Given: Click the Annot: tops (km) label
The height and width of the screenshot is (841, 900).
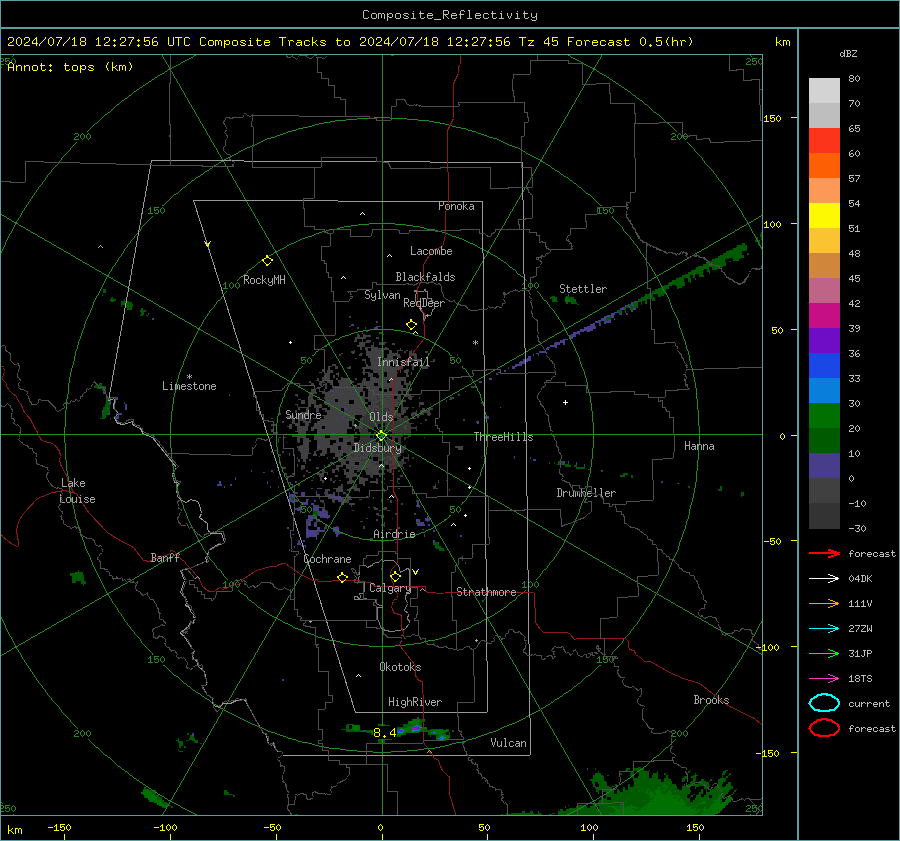Looking at the screenshot, I should tap(70, 67).
